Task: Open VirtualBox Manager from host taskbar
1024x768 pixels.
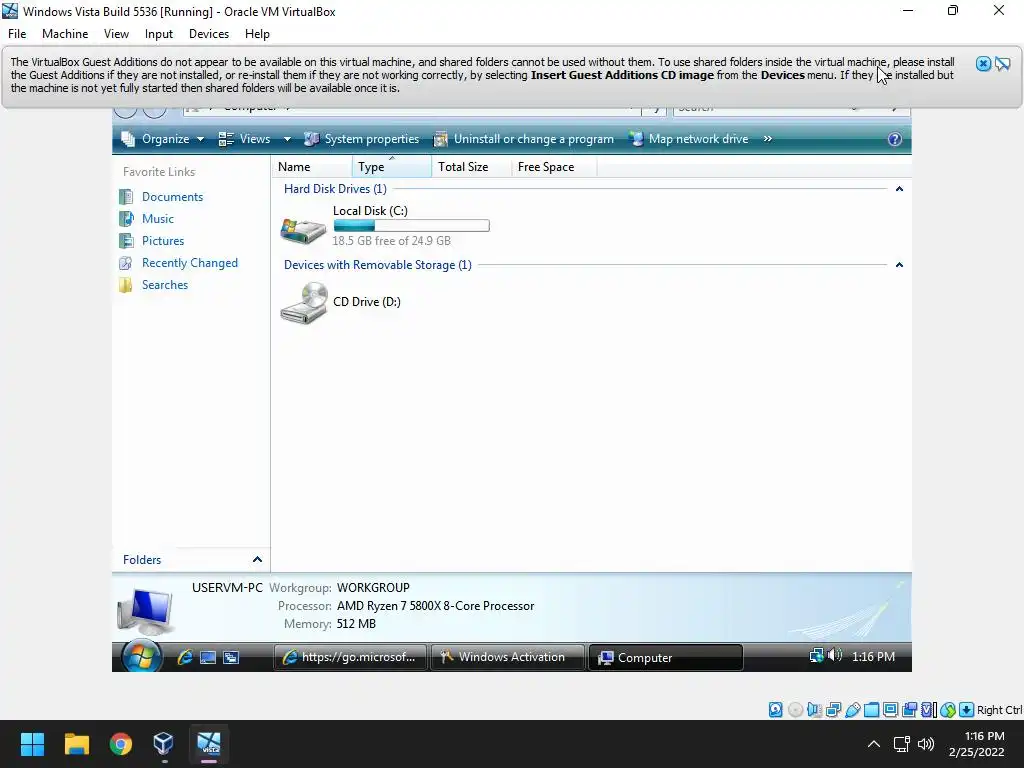Action: [x=163, y=744]
